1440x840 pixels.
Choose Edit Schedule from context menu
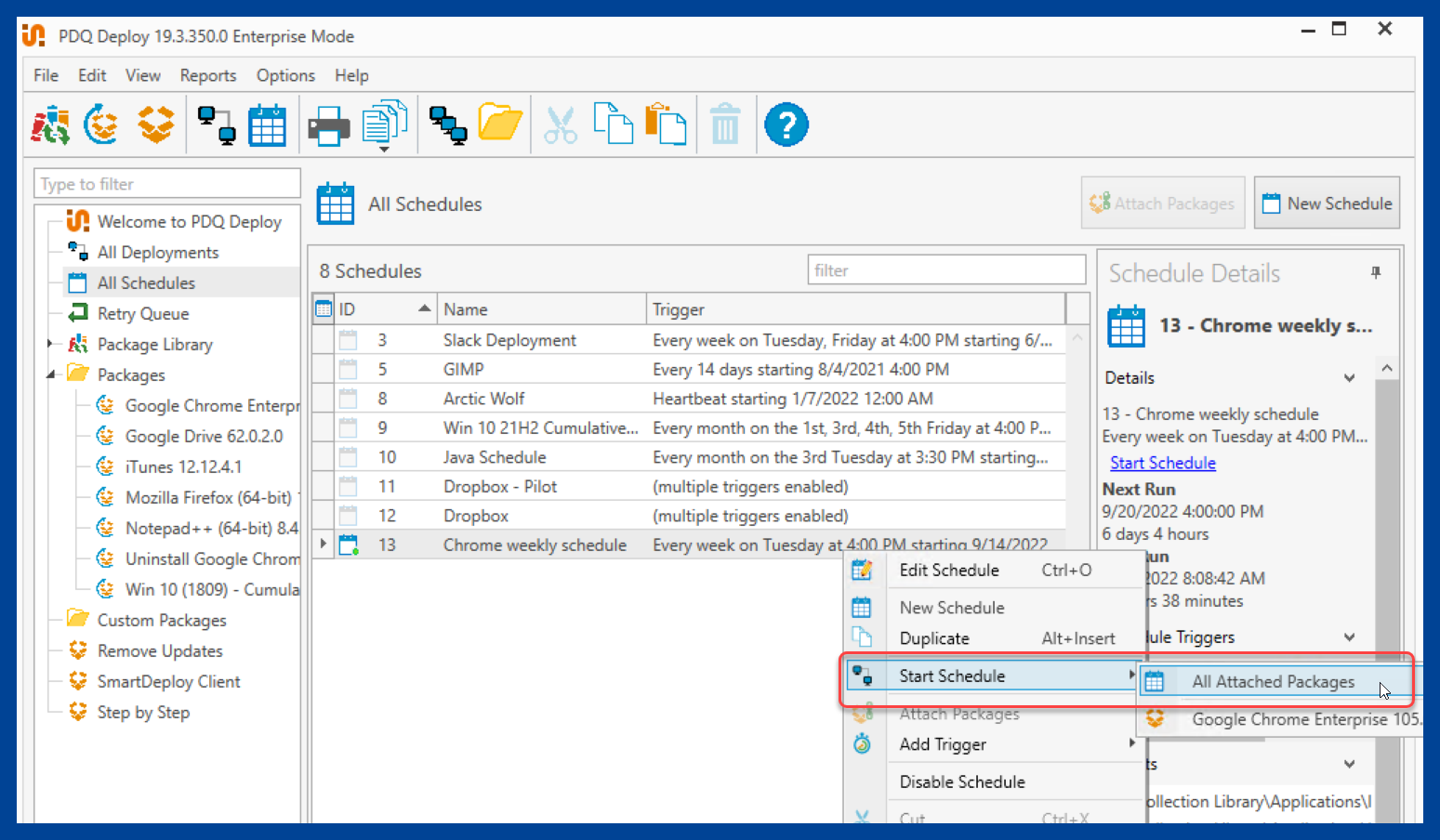994,571
